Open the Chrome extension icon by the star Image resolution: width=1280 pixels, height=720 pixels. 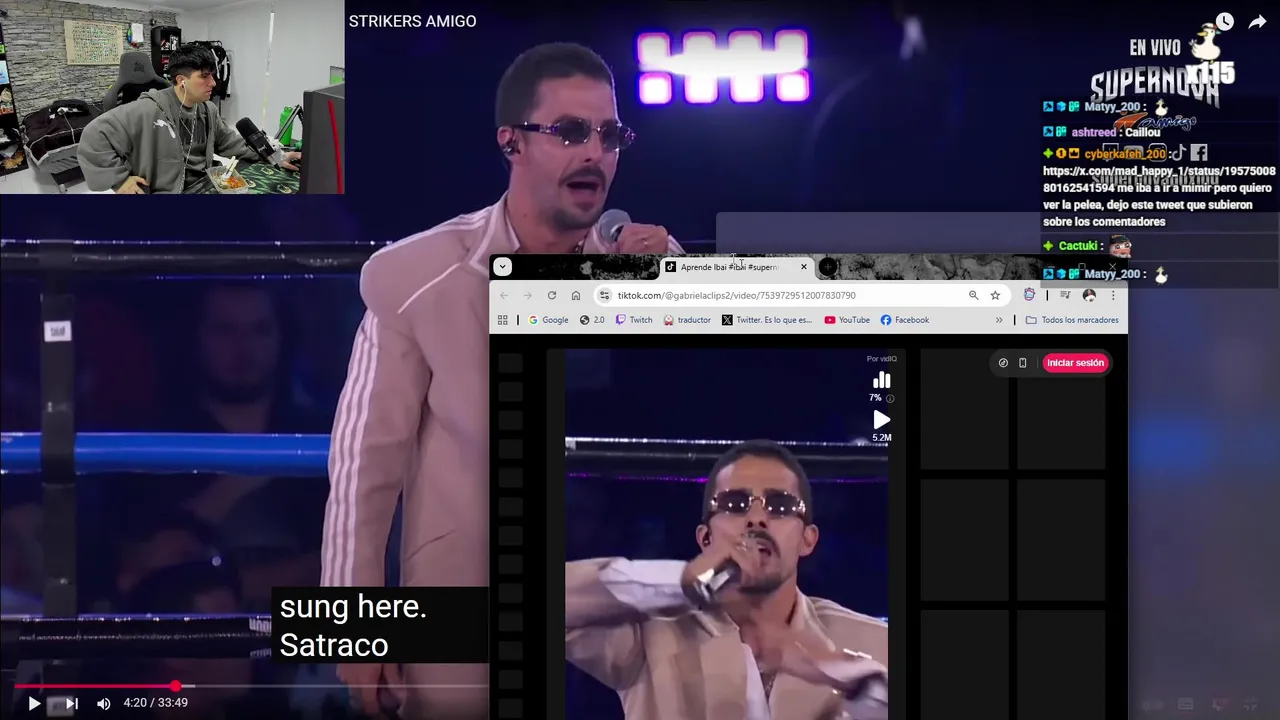1029,295
